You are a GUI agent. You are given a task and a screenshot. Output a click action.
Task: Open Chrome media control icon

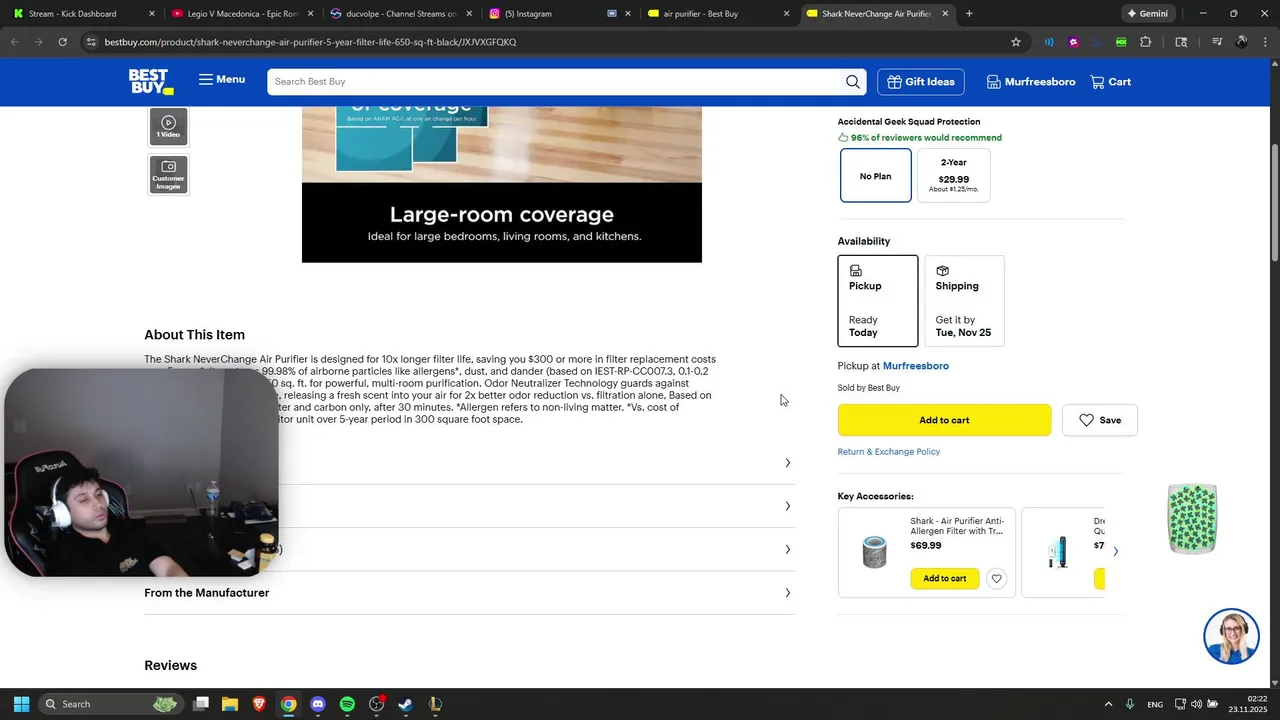pos(1217,42)
